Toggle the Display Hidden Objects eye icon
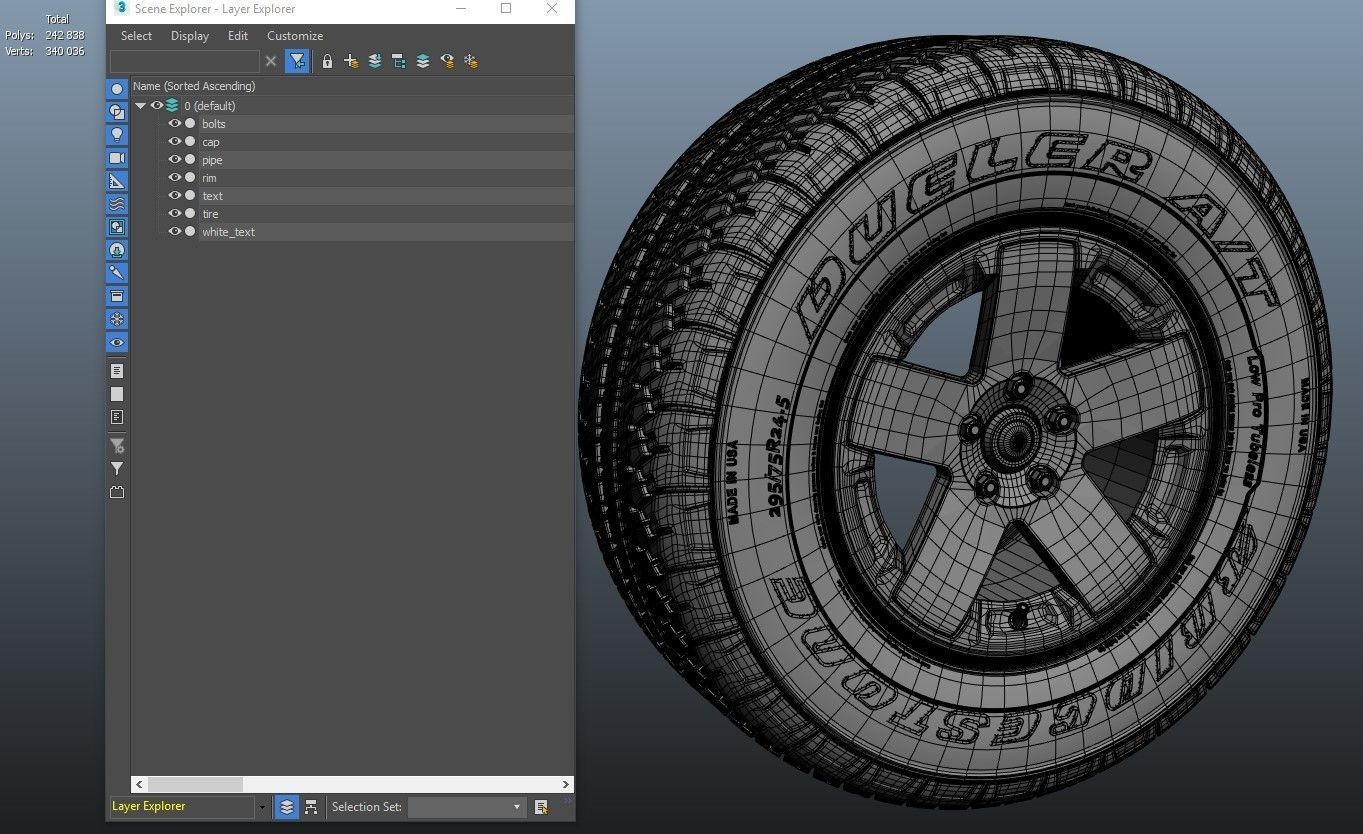The width and height of the screenshot is (1363, 834). [117, 342]
